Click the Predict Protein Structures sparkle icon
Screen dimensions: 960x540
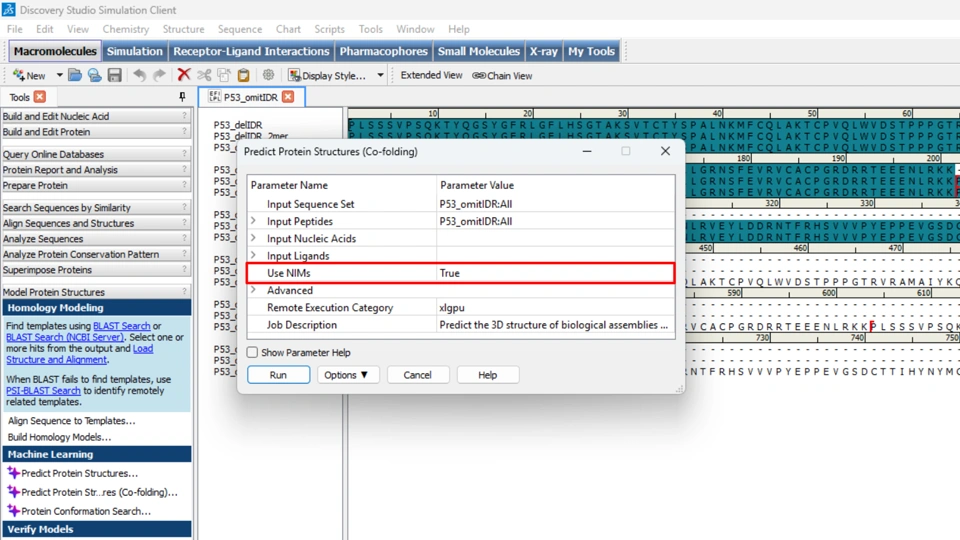pos(13,473)
